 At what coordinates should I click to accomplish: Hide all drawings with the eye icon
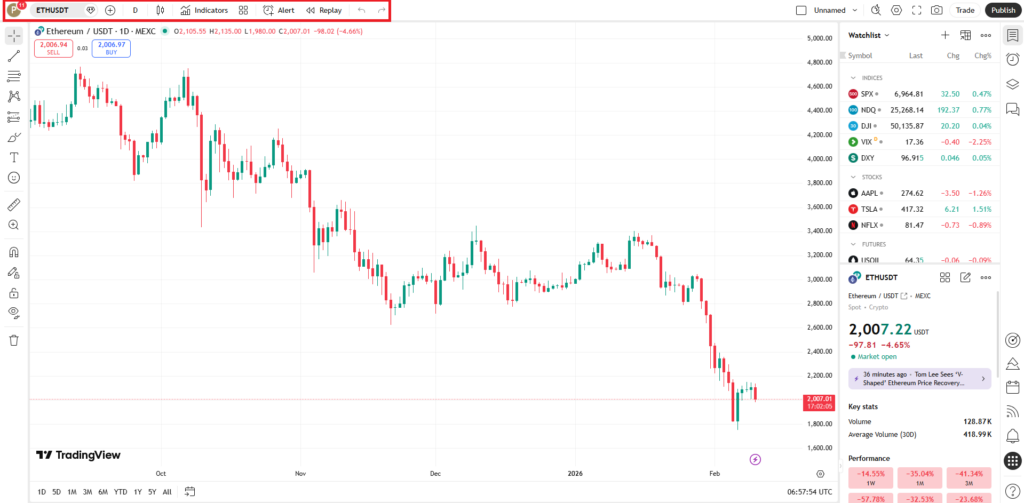[14, 312]
